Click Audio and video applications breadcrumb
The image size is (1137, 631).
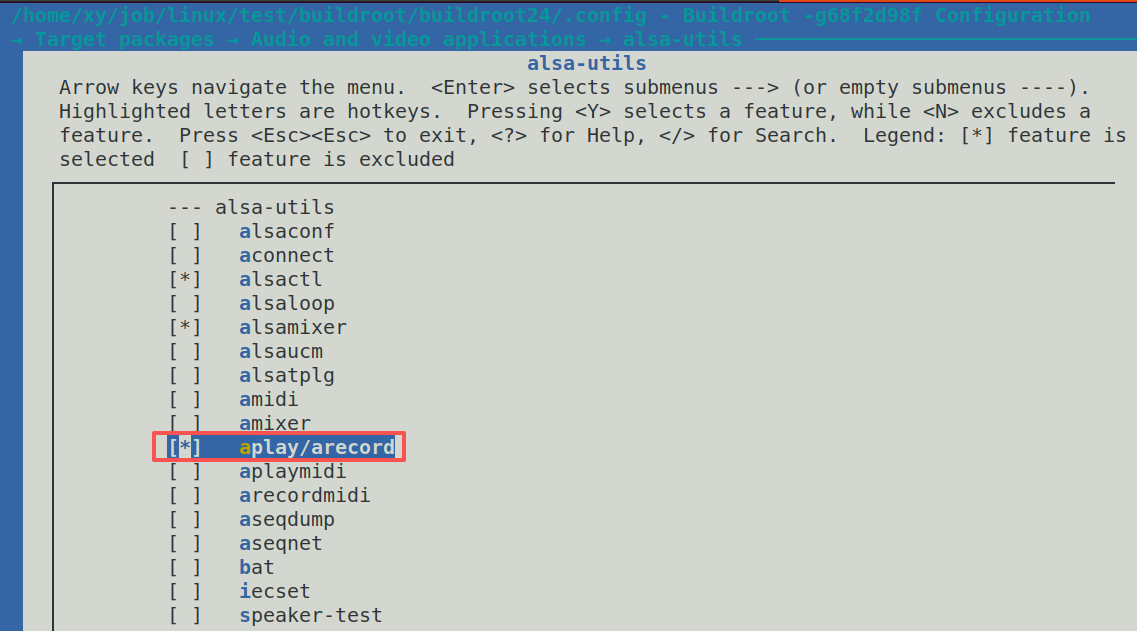point(418,39)
